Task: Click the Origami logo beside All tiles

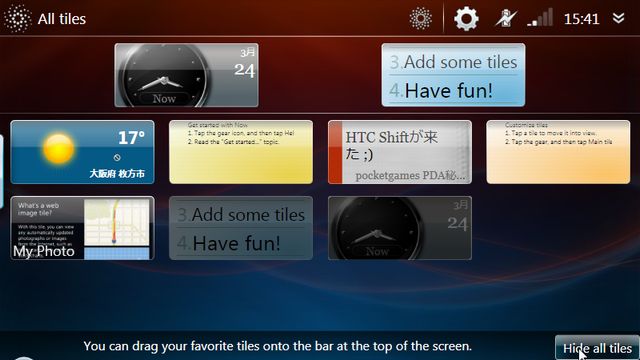Action: (x=17, y=18)
